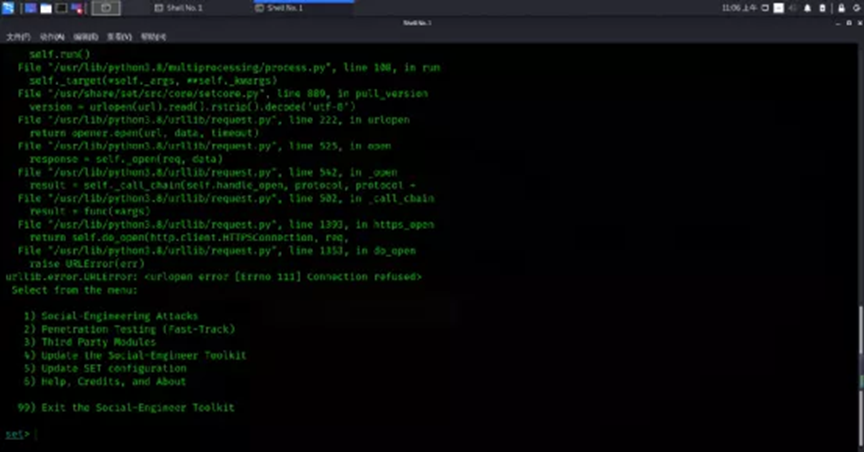Click the 'self.run()' line at top

tap(60, 55)
